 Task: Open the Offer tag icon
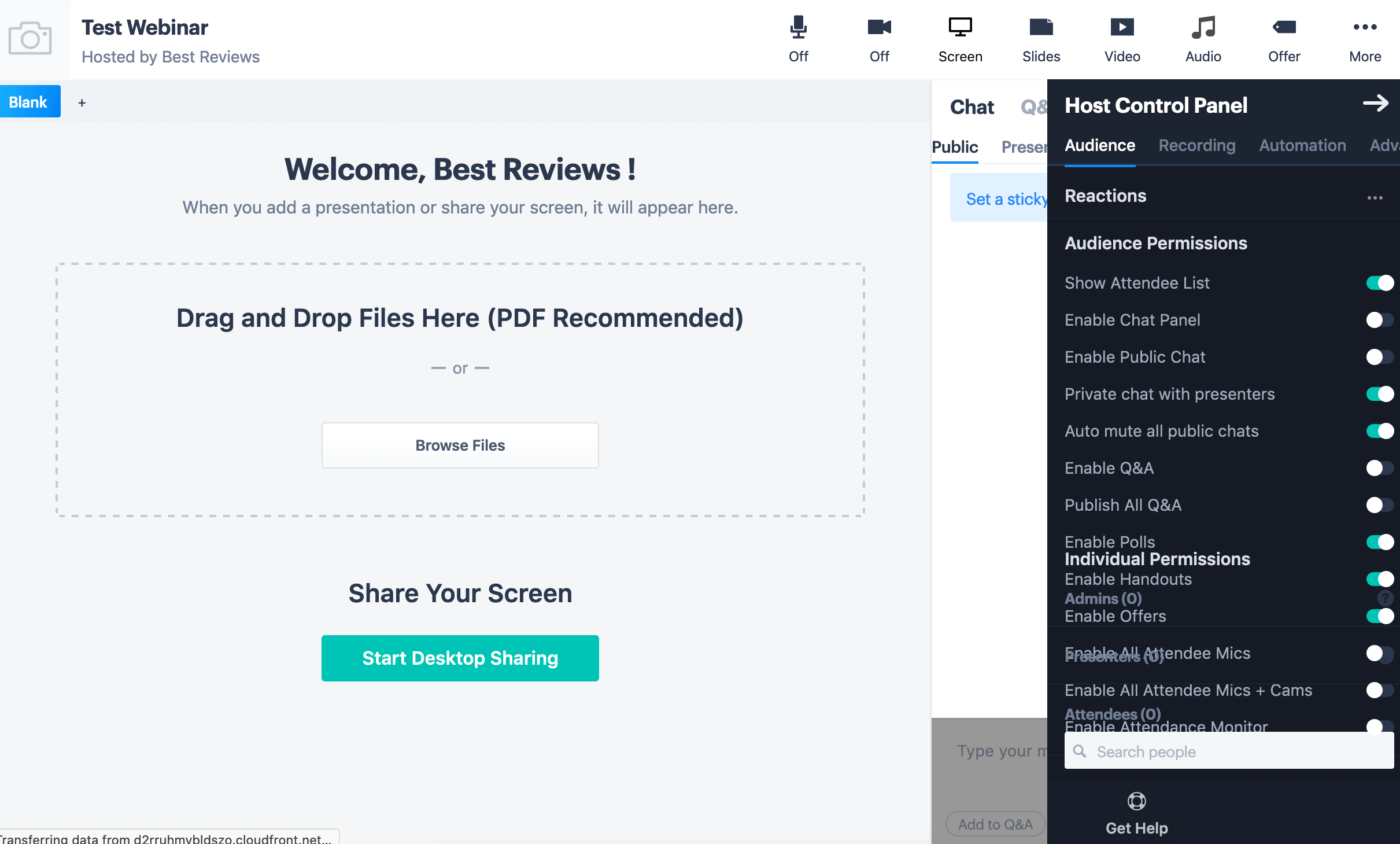[1284, 27]
